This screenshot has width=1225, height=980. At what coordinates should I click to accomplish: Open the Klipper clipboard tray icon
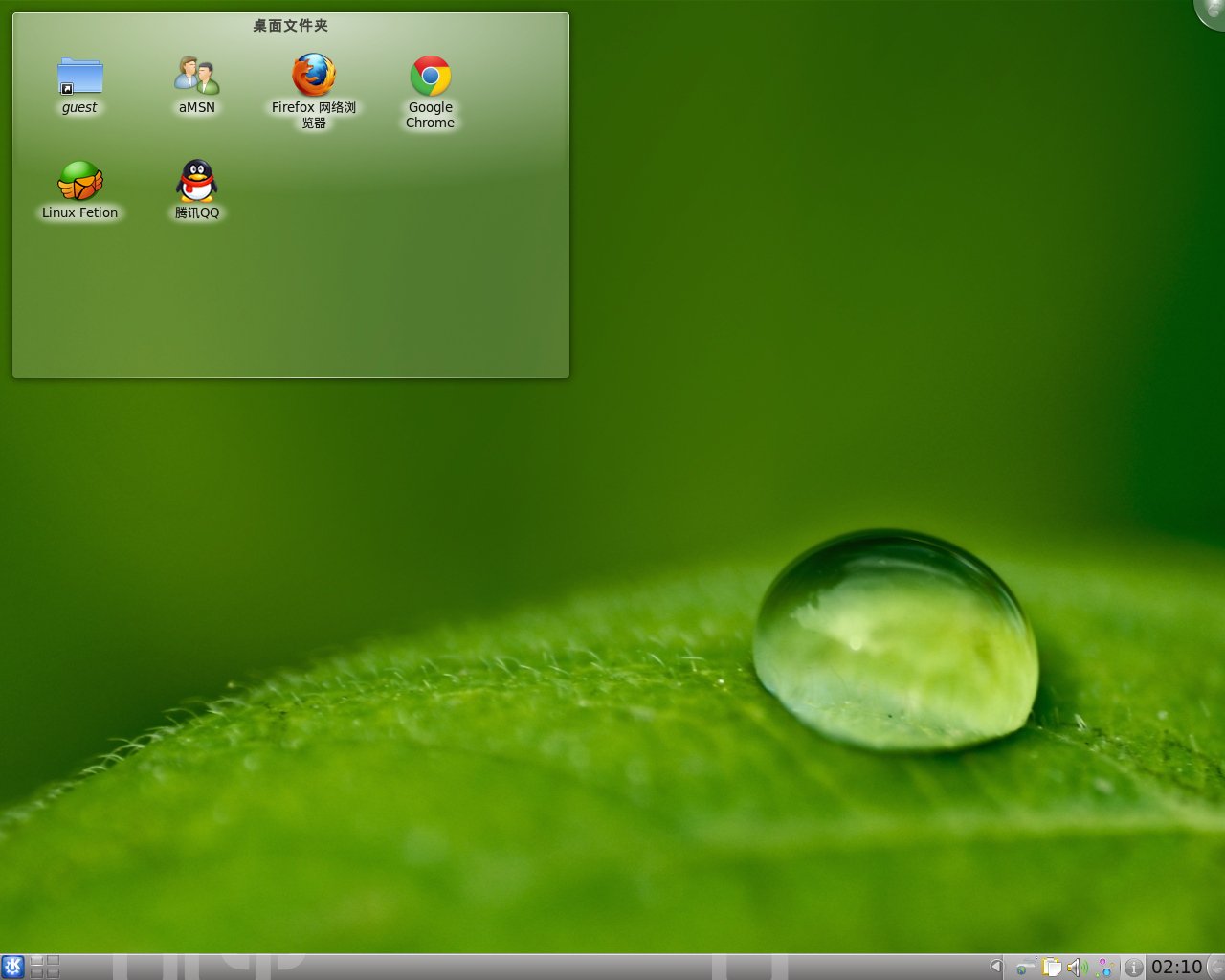[1052, 967]
